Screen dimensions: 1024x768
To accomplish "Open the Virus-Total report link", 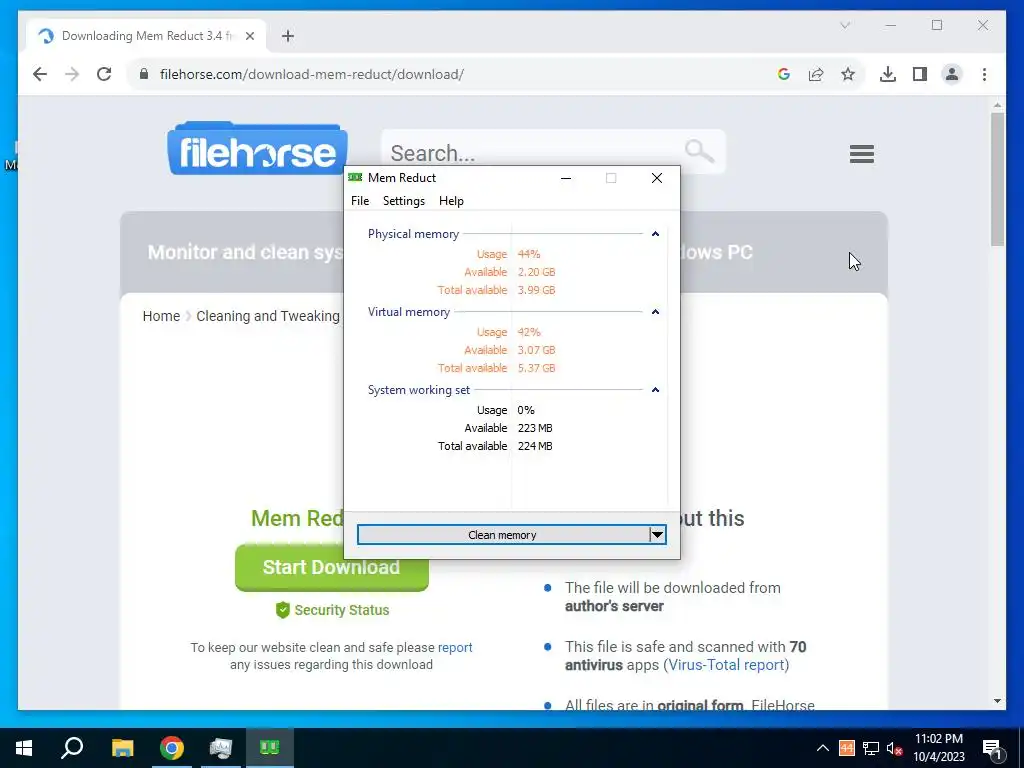I will (x=726, y=665).
